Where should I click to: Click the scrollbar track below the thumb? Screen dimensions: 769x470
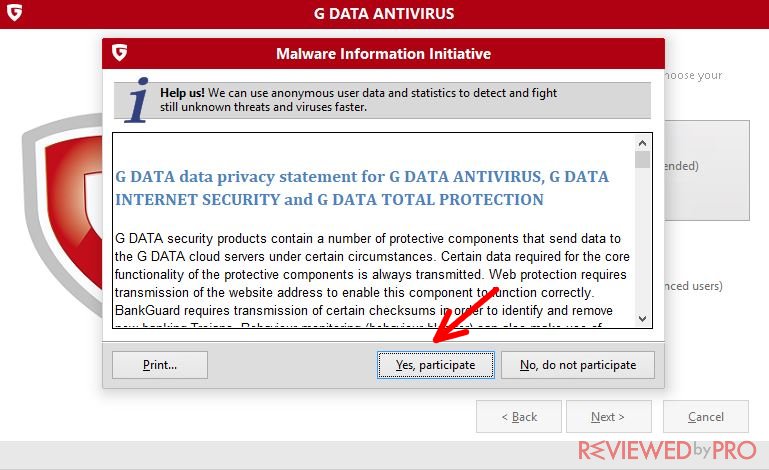tap(642, 240)
